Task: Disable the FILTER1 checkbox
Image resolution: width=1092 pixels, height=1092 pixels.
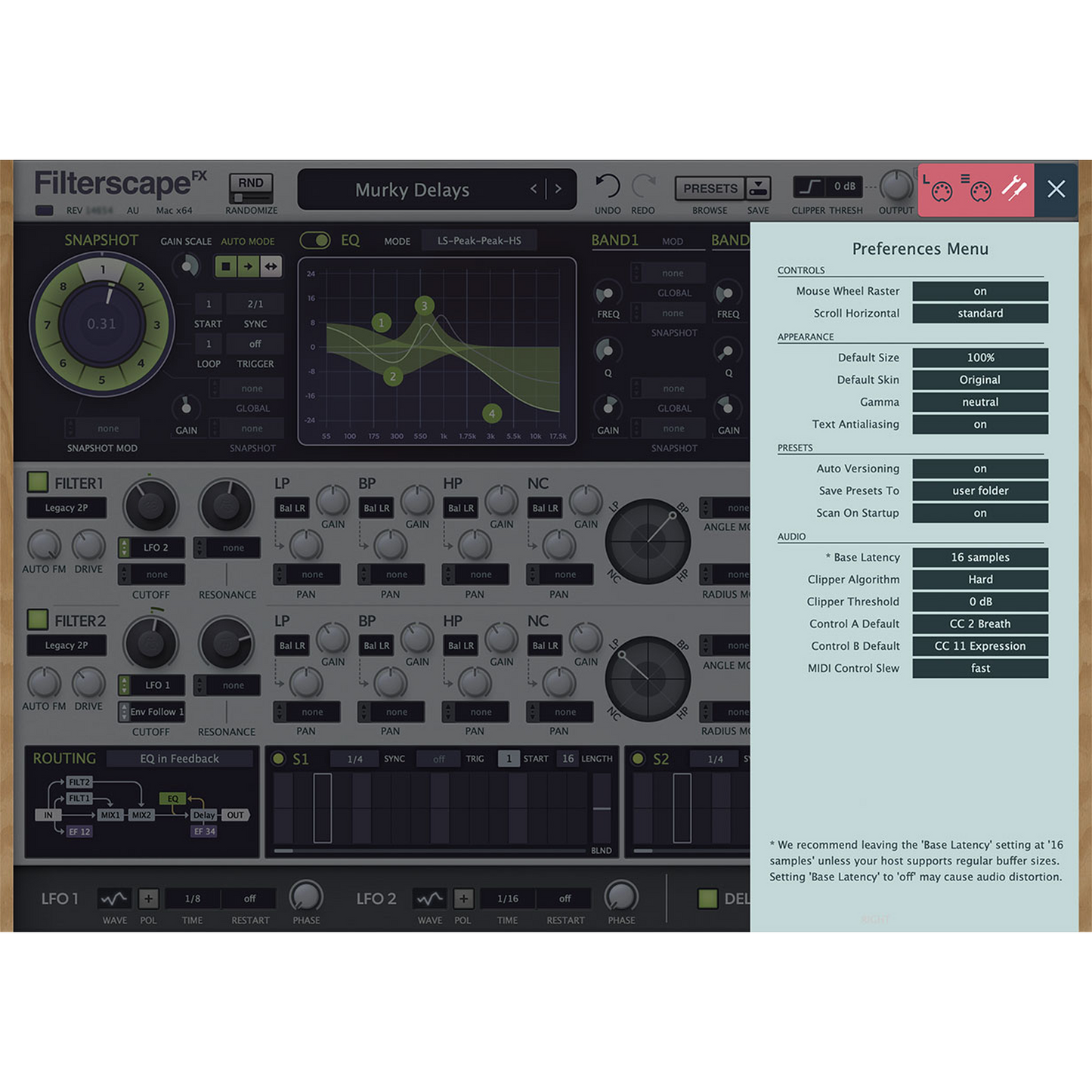Action: pos(38,482)
